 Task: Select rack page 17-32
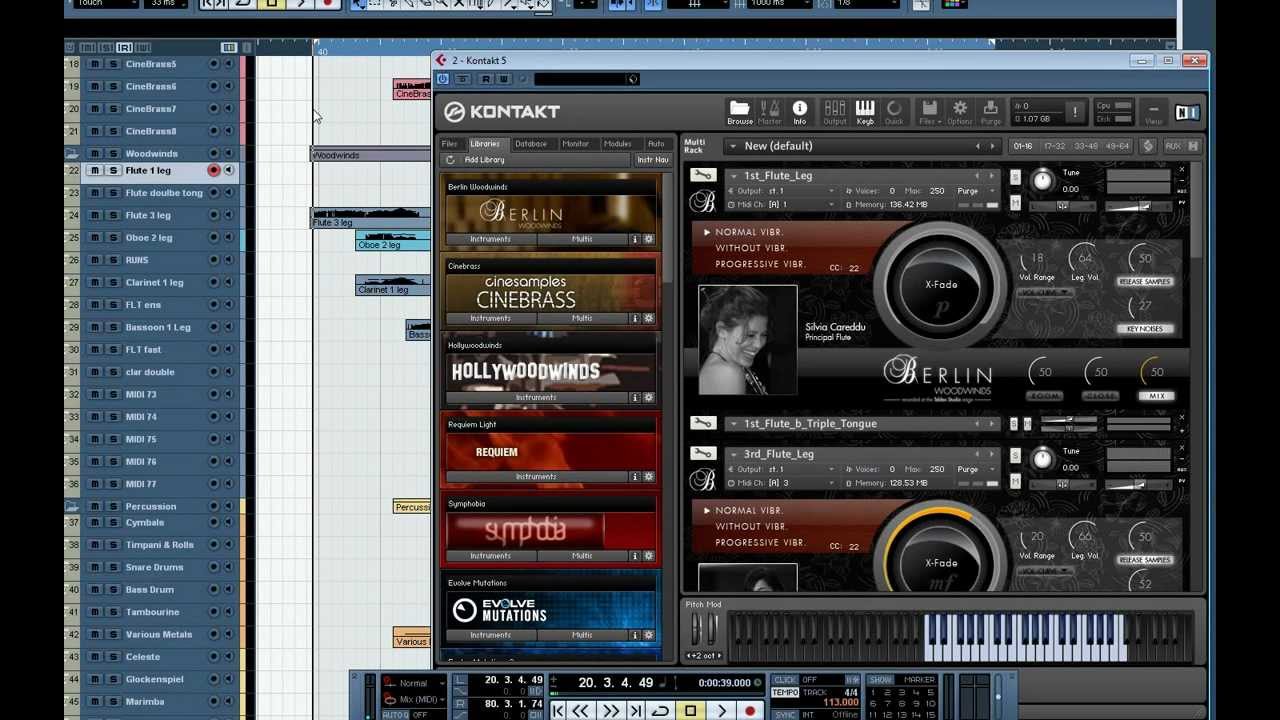[1054, 146]
